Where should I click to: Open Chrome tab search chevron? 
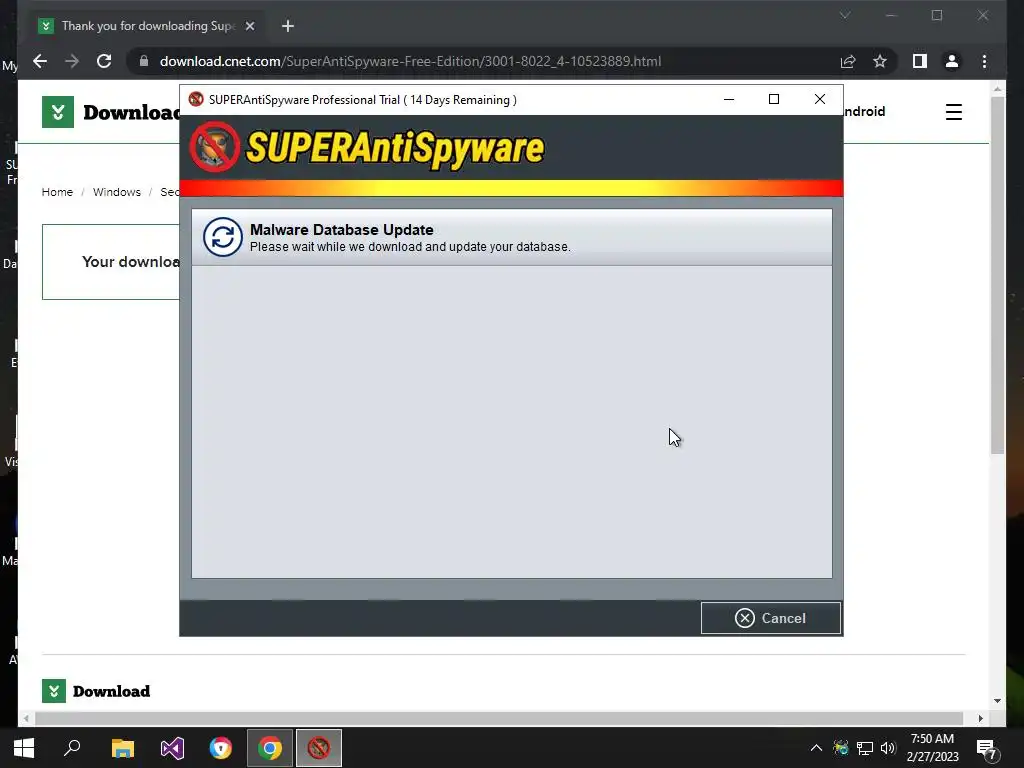pyautogui.click(x=844, y=15)
